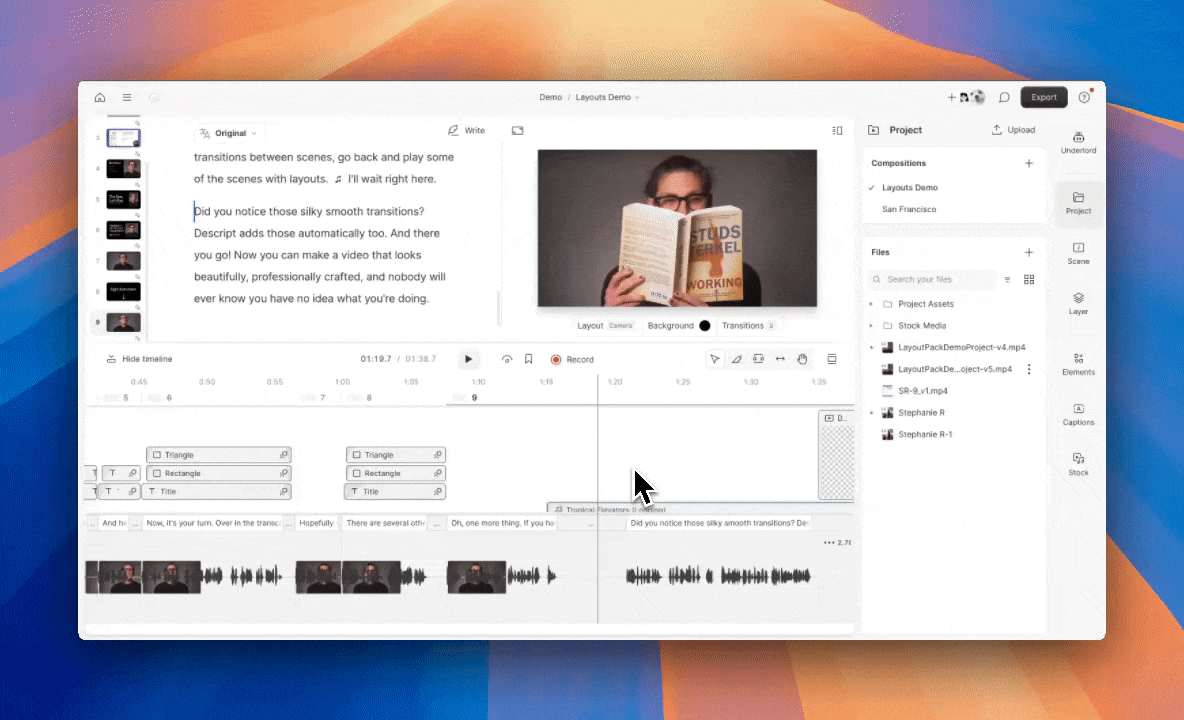Select the slip double-arrow tool

pos(780,359)
